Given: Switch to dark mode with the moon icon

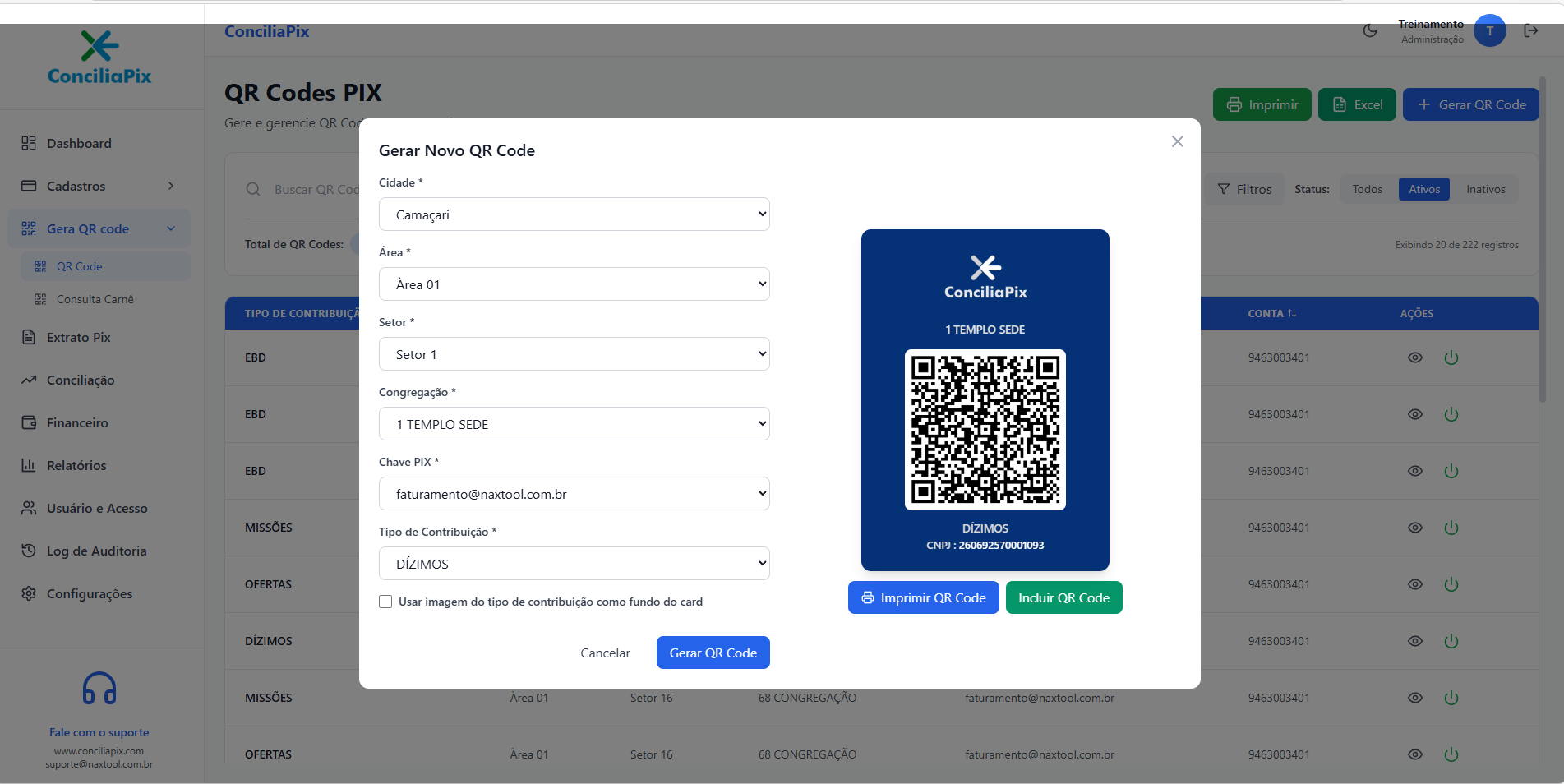Looking at the screenshot, I should pyautogui.click(x=1369, y=30).
